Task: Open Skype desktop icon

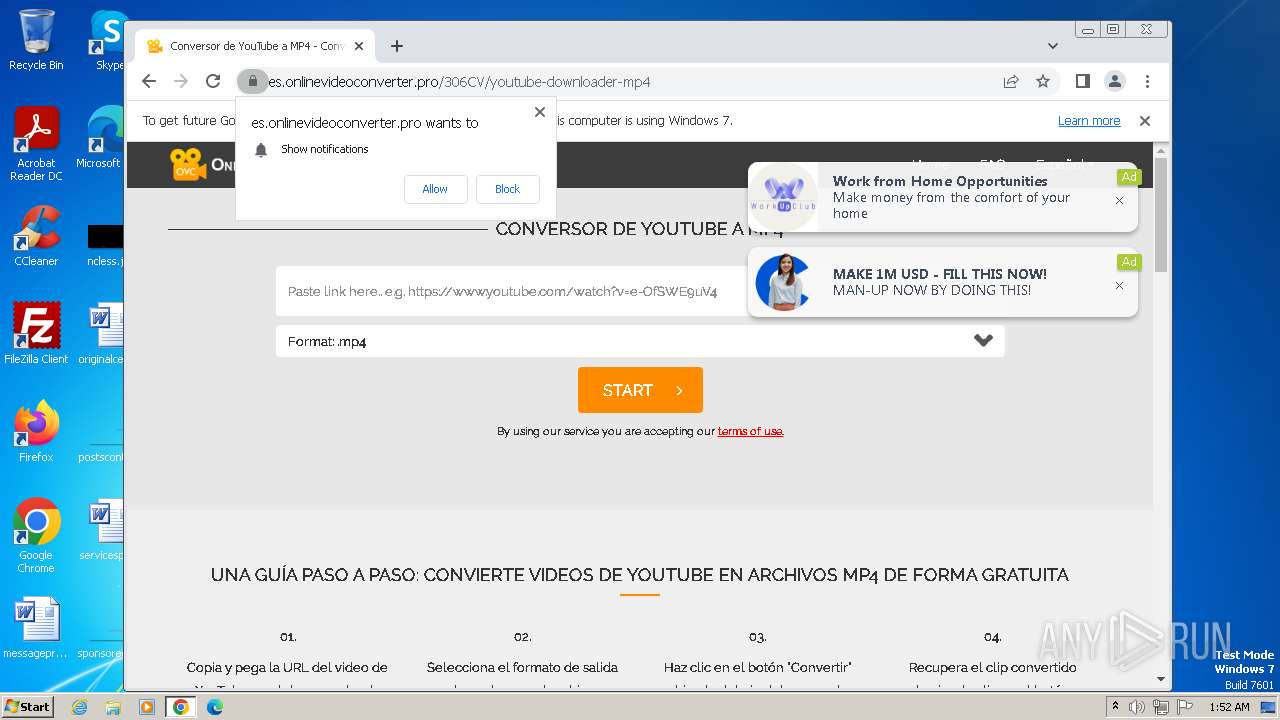Action: pyautogui.click(x=108, y=40)
